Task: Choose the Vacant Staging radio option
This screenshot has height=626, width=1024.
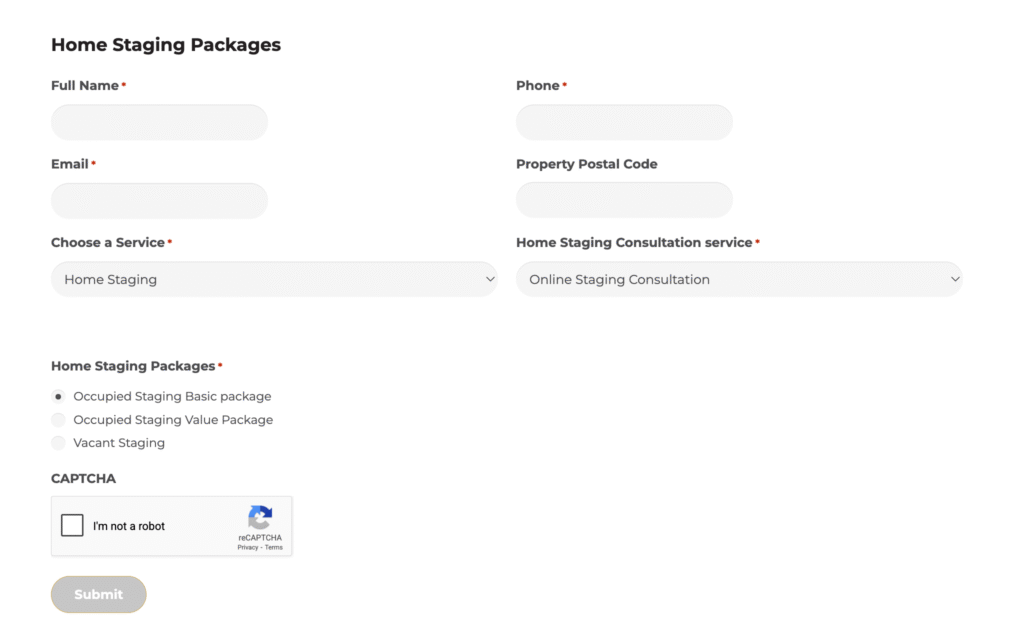Action: pos(58,443)
